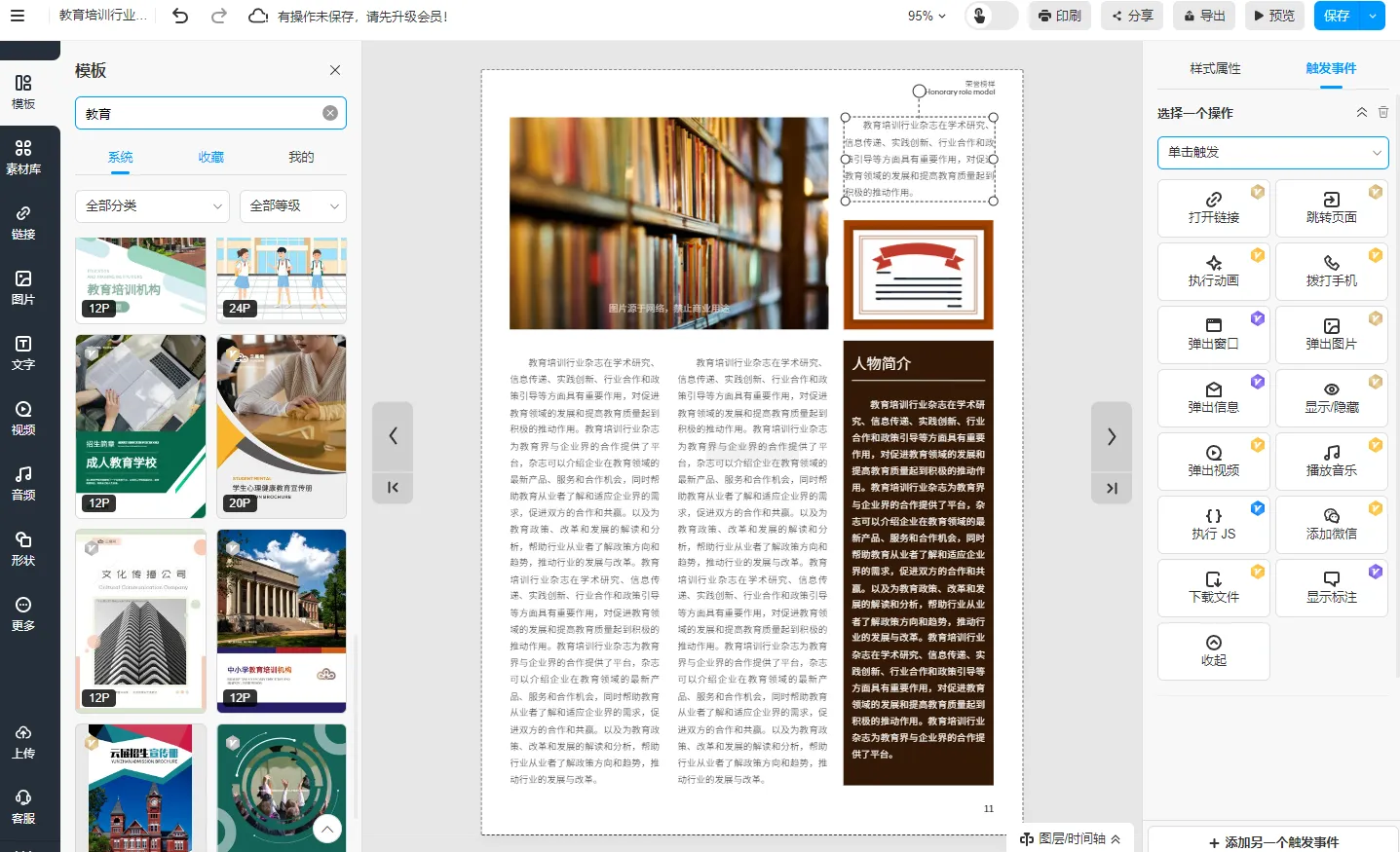Delete the trigger event with trash icon

[1383, 113]
